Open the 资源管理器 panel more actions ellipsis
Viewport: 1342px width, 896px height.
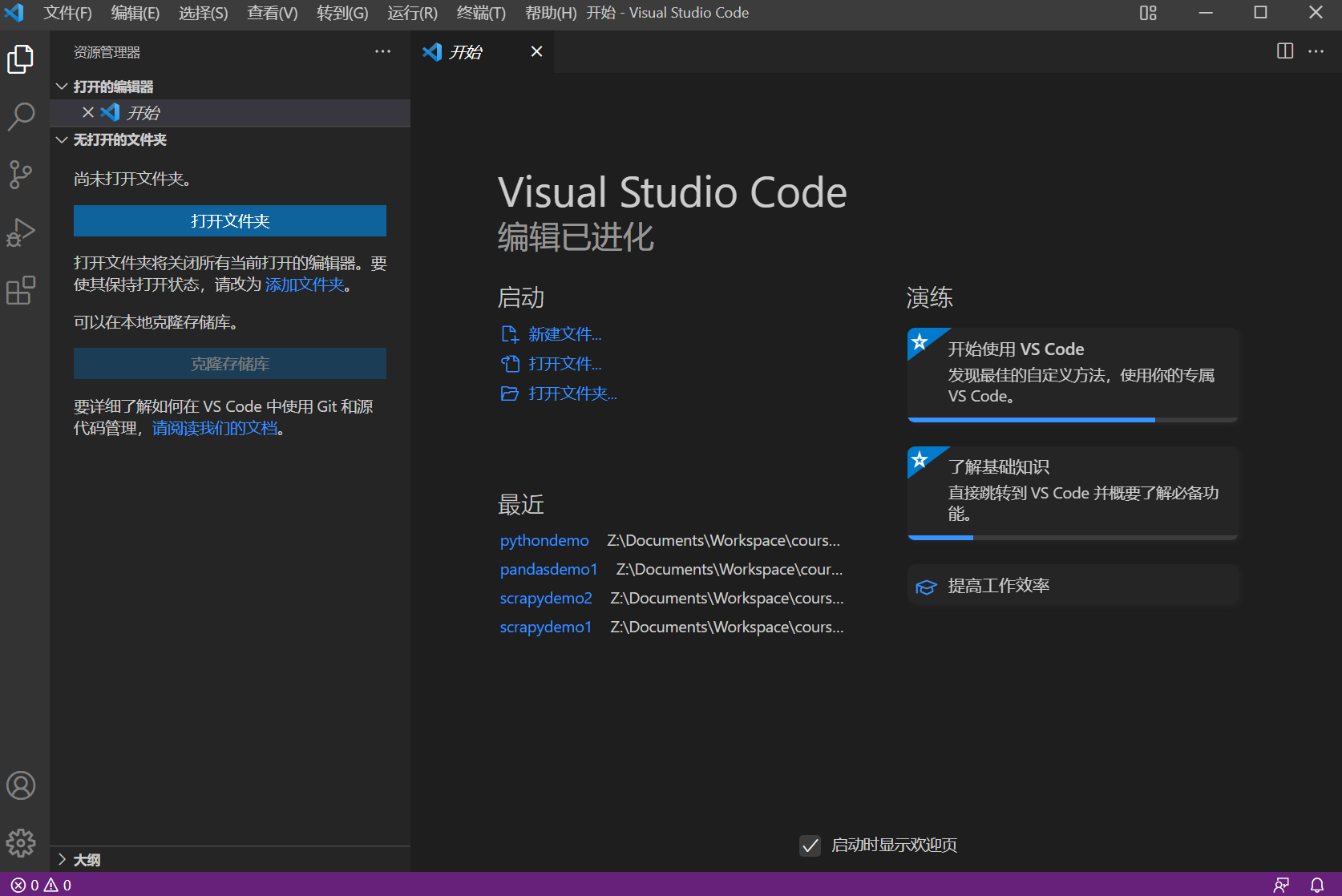383,51
